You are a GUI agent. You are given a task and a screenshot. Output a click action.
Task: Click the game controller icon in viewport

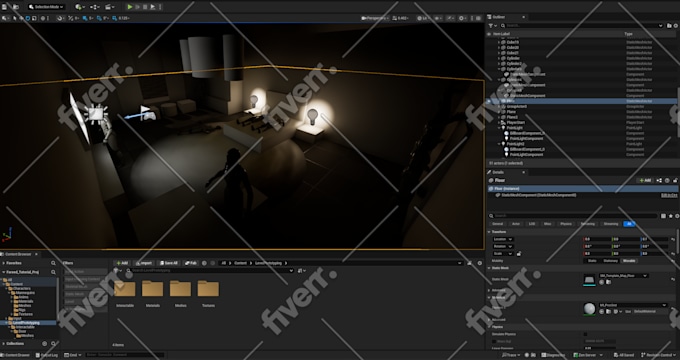coord(149,116)
